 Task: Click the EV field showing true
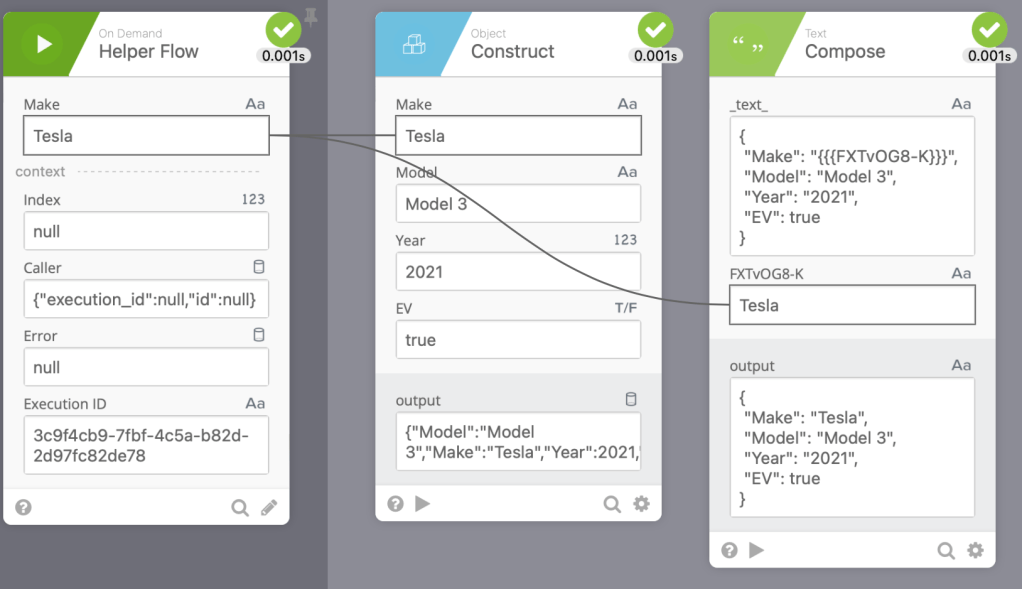pos(517,340)
